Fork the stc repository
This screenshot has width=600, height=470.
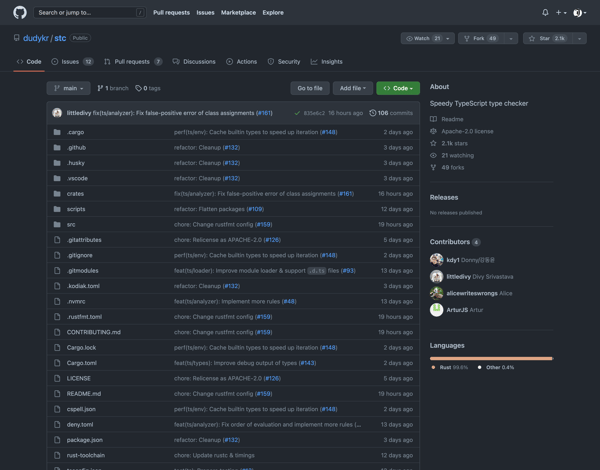coord(481,38)
